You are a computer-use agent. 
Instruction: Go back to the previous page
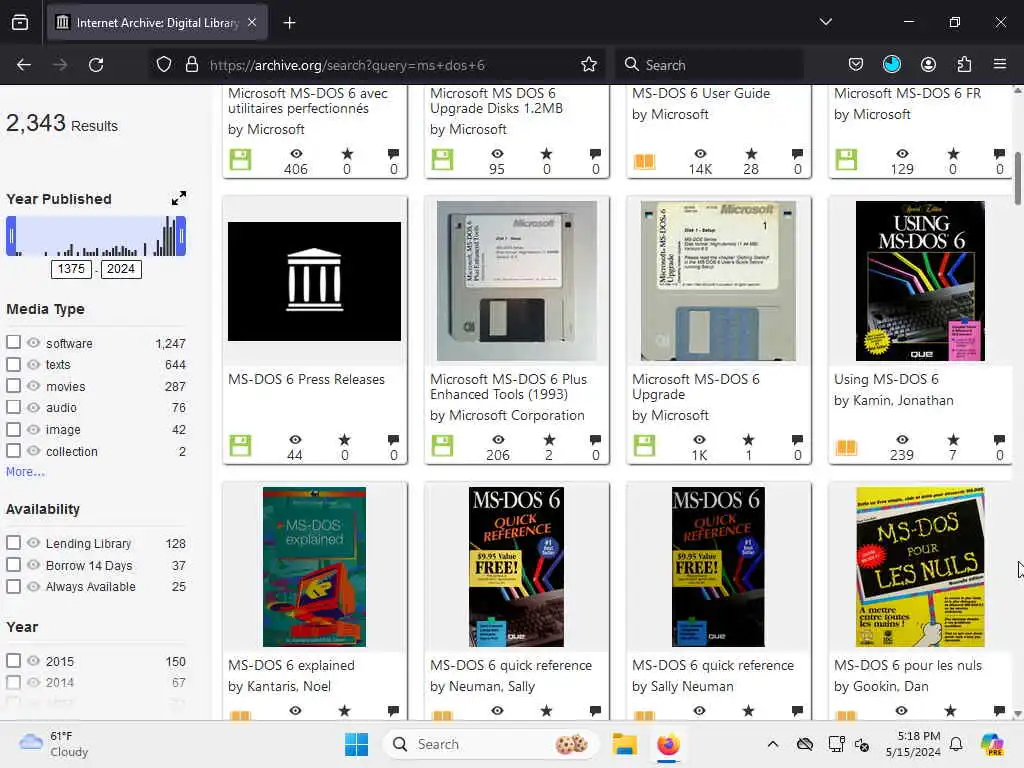24,65
